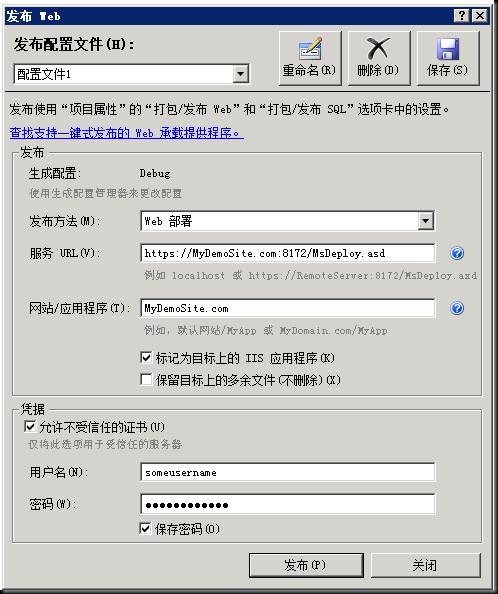Expand the publish profile (配置文件1) dropdown arrow
This screenshot has width=498, height=594.
240,73
